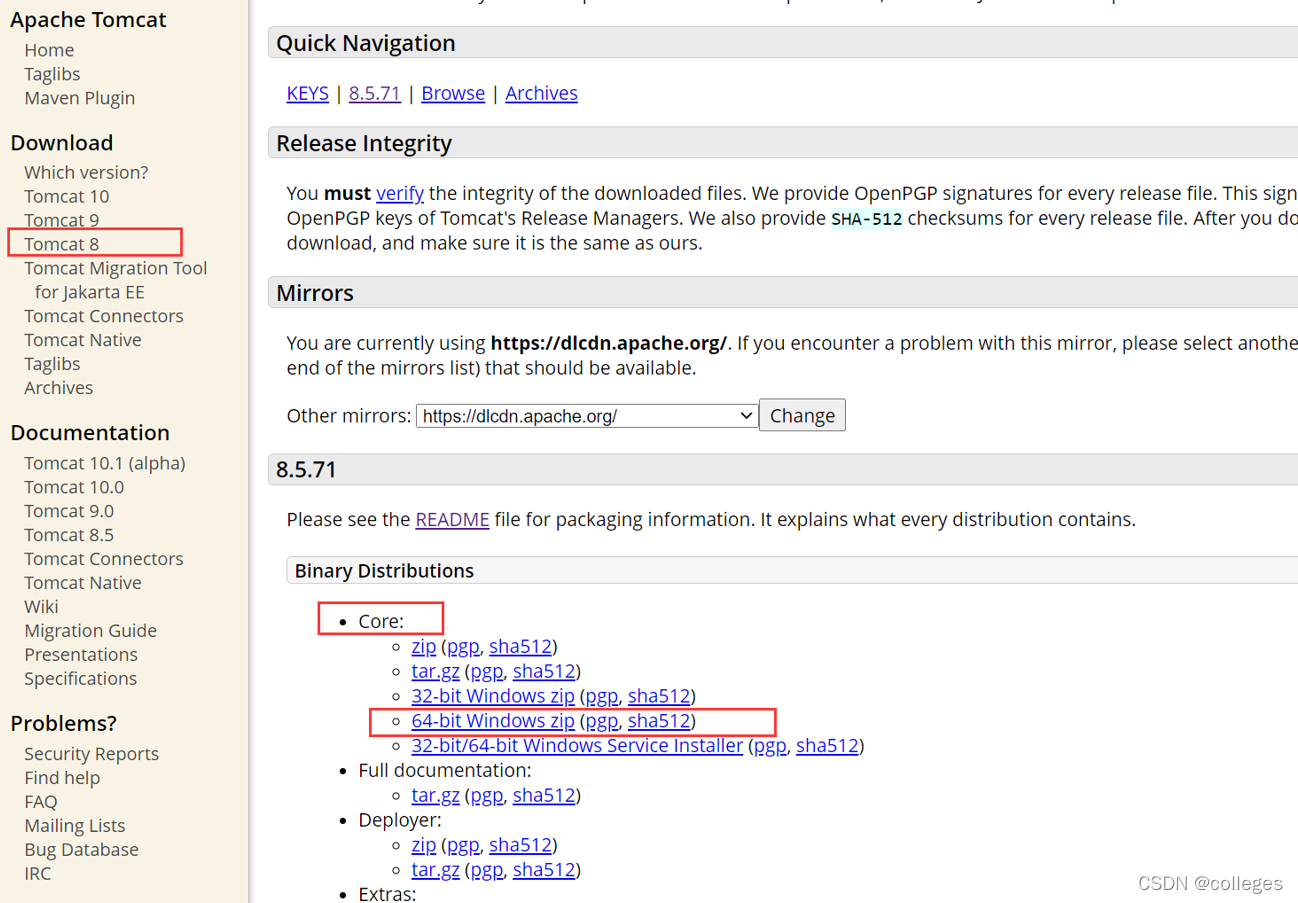Screen dimensions: 1298x903
Task: Download the 64-bit Windows zip
Action: click(x=493, y=721)
